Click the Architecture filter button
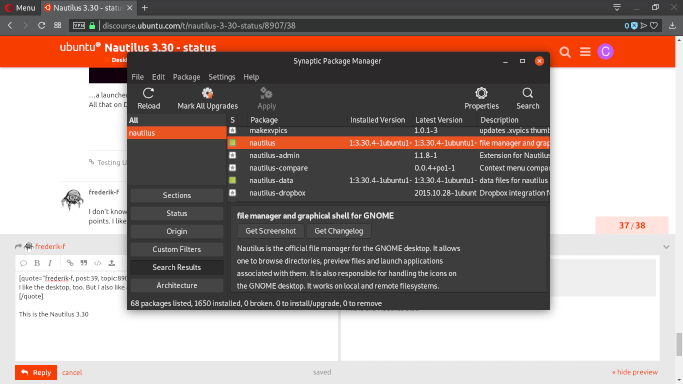The height and width of the screenshot is (384, 683). point(177,286)
